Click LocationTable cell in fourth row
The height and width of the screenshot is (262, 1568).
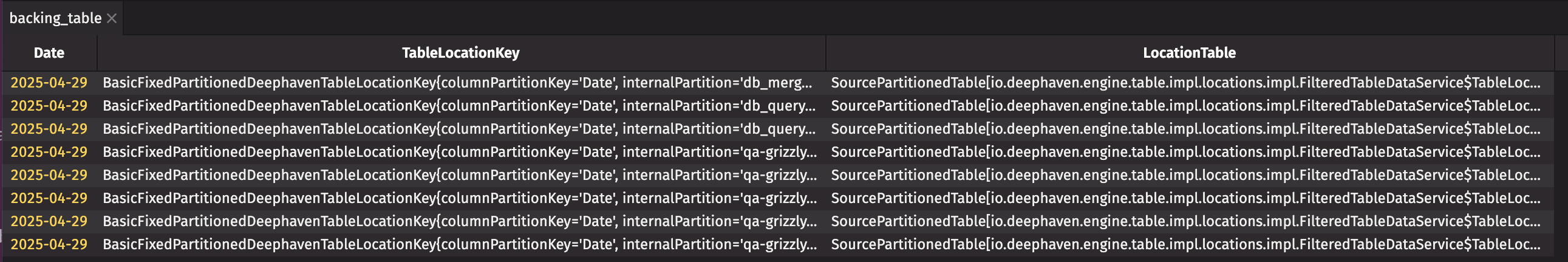coord(1185,153)
